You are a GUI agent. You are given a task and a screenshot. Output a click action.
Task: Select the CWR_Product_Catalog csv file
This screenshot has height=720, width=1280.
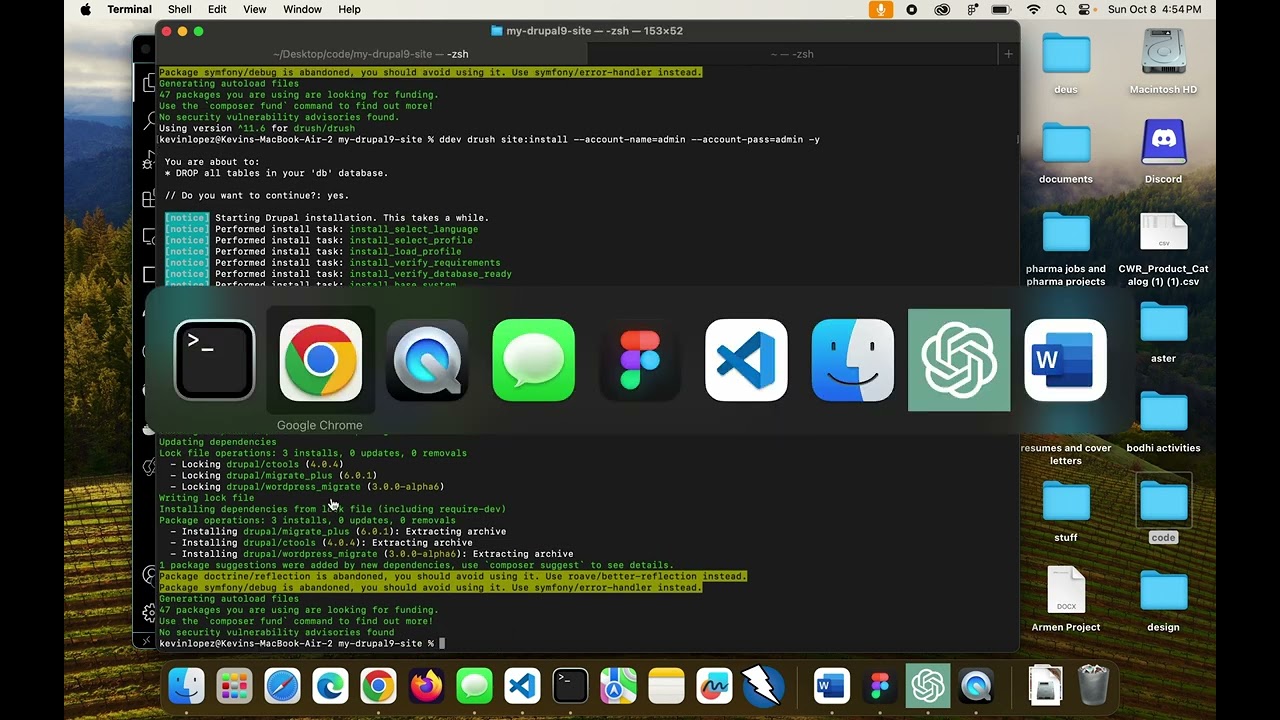tap(1163, 249)
